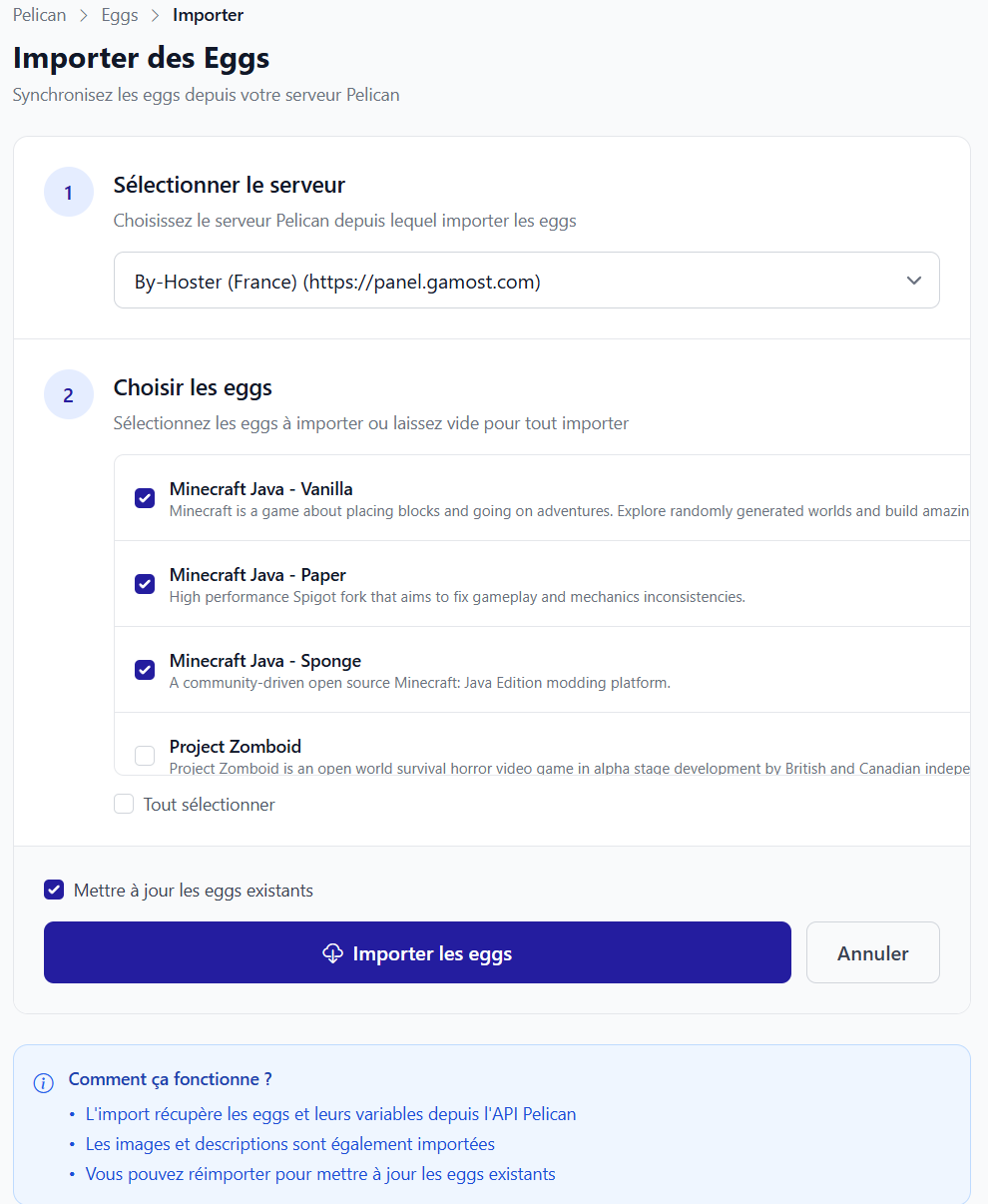
Task: Click the info icon beside Comment ça fonctionne
Action: (x=44, y=1083)
